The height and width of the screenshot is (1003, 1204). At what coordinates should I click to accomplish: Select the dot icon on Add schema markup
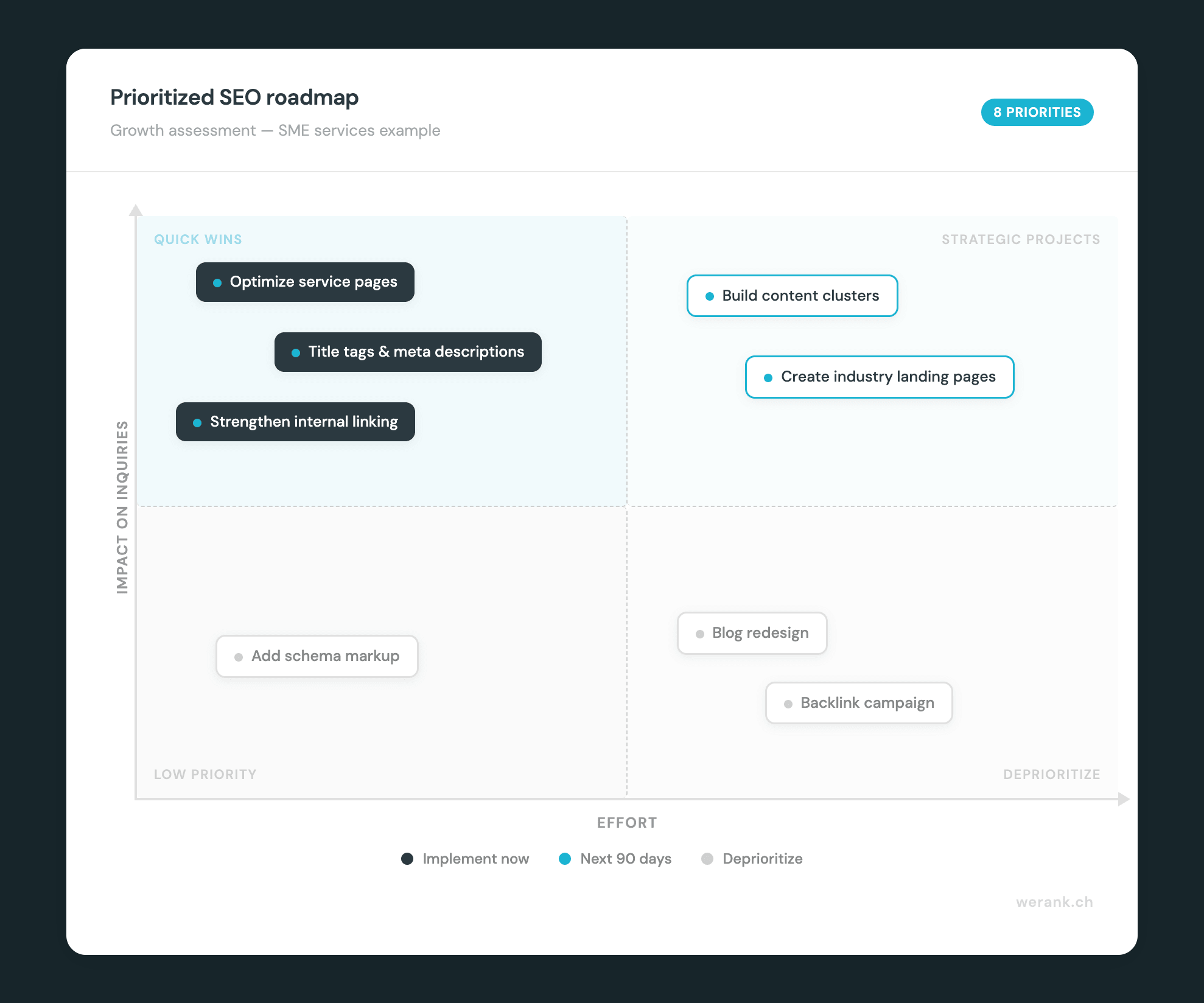[x=238, y=656]
